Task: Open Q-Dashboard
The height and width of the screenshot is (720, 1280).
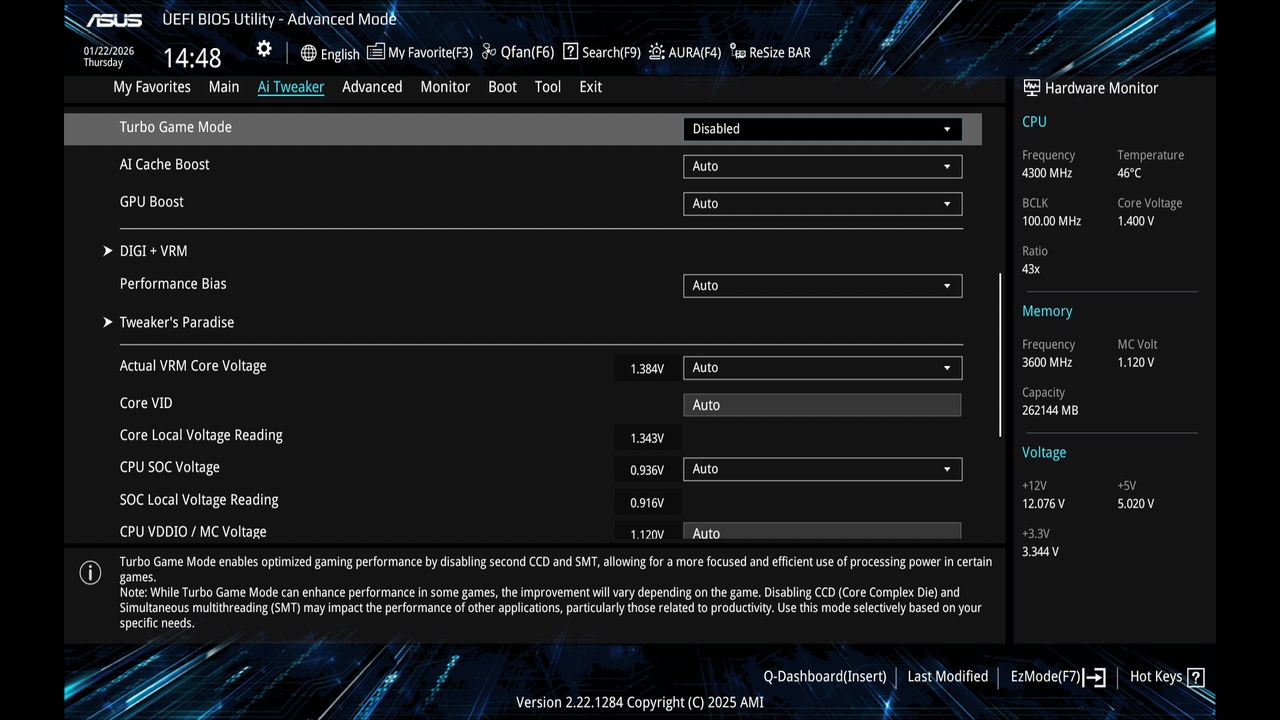Action: 824,676
